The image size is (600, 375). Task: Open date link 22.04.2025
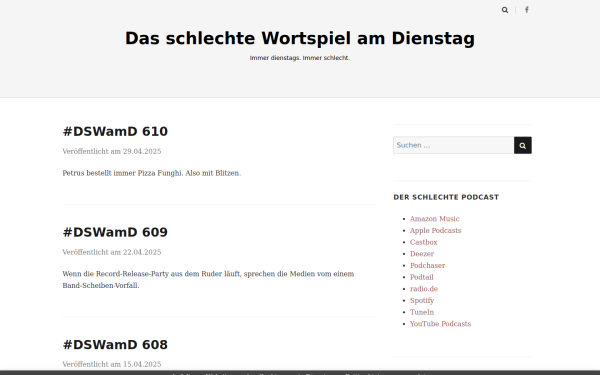coord(142,252)
